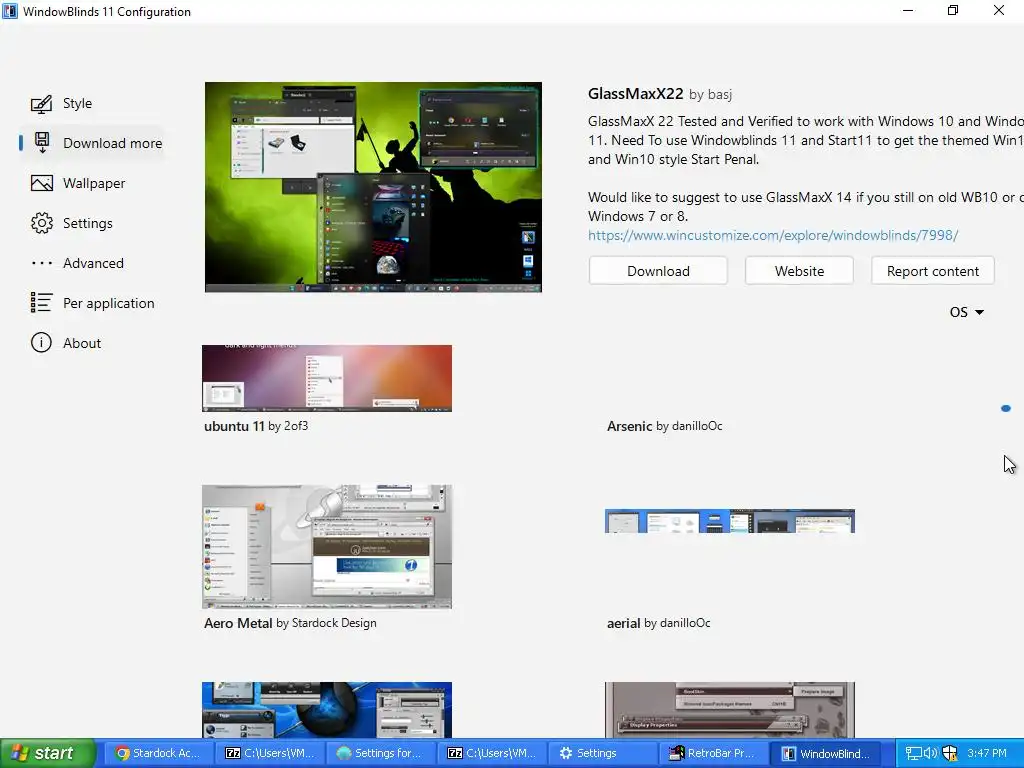
Task: Open the RetroBar Pr... taskbar item
Action: (x=713, y=754)
